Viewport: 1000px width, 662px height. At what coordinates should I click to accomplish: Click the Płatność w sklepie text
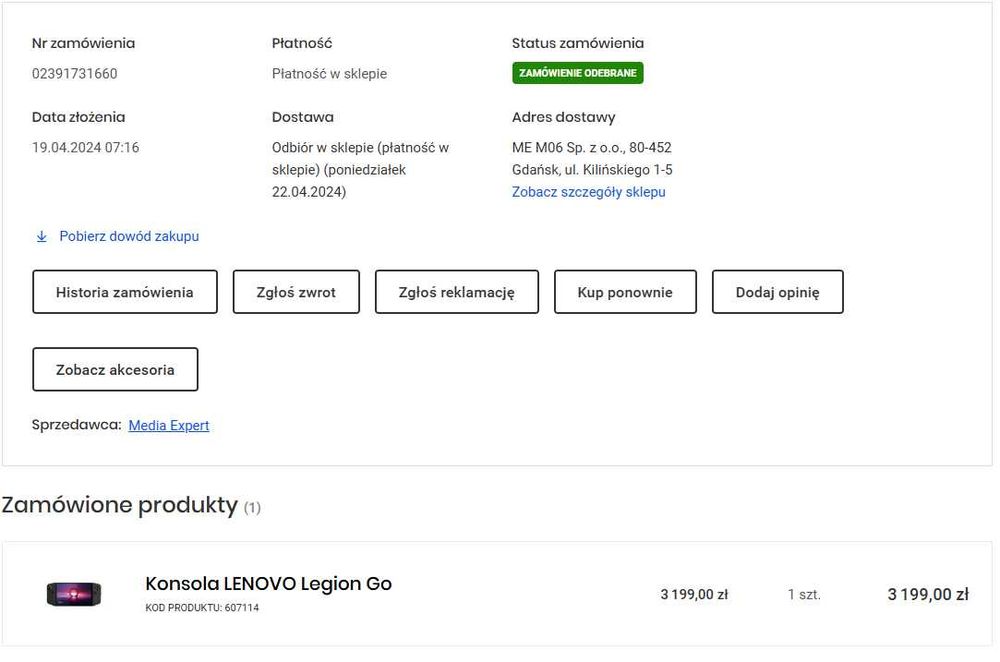pos(329,74)
